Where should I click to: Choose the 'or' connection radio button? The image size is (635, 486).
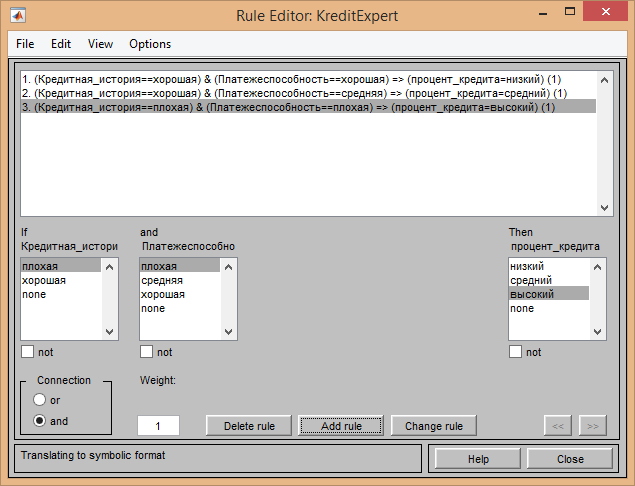(x=39, y=400)
